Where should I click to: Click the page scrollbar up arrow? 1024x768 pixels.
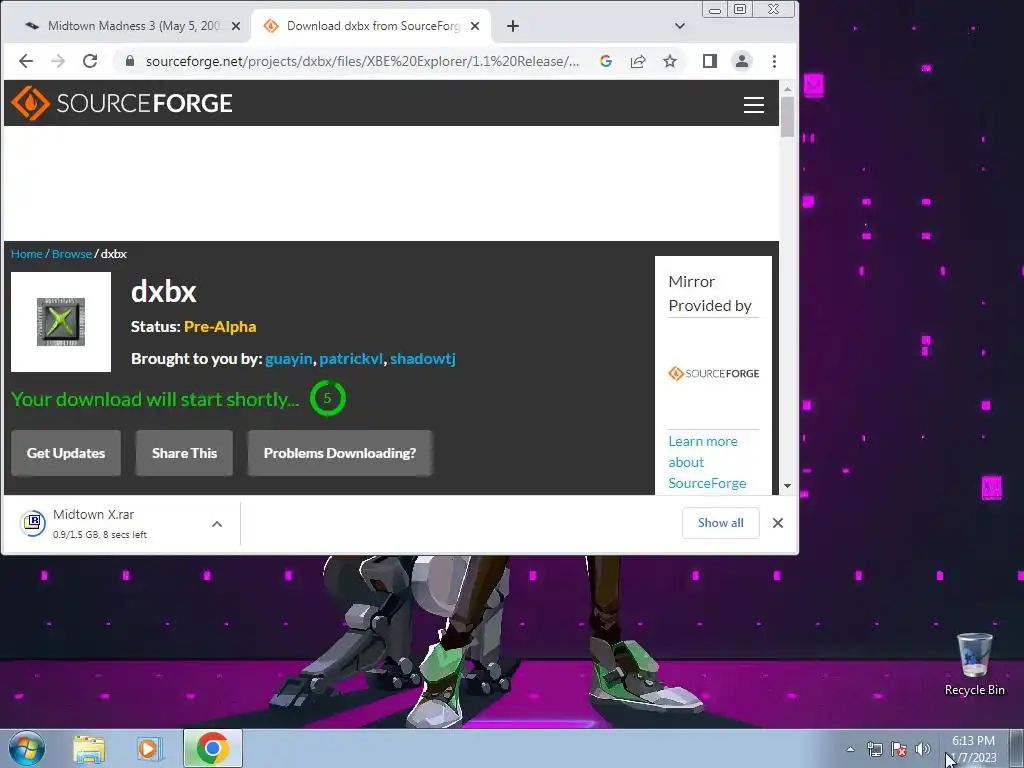pos(788,89)
